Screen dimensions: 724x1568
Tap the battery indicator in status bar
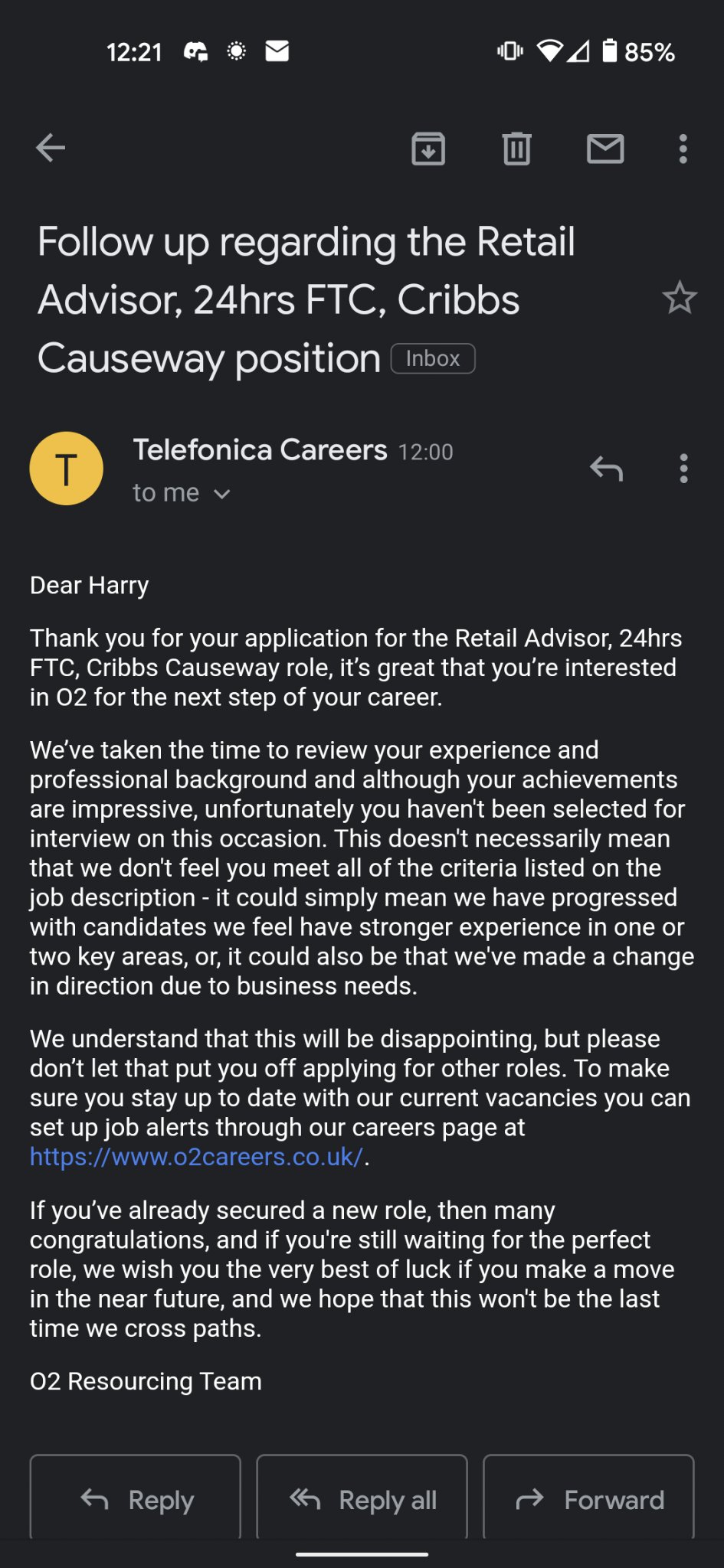point(610,51)
